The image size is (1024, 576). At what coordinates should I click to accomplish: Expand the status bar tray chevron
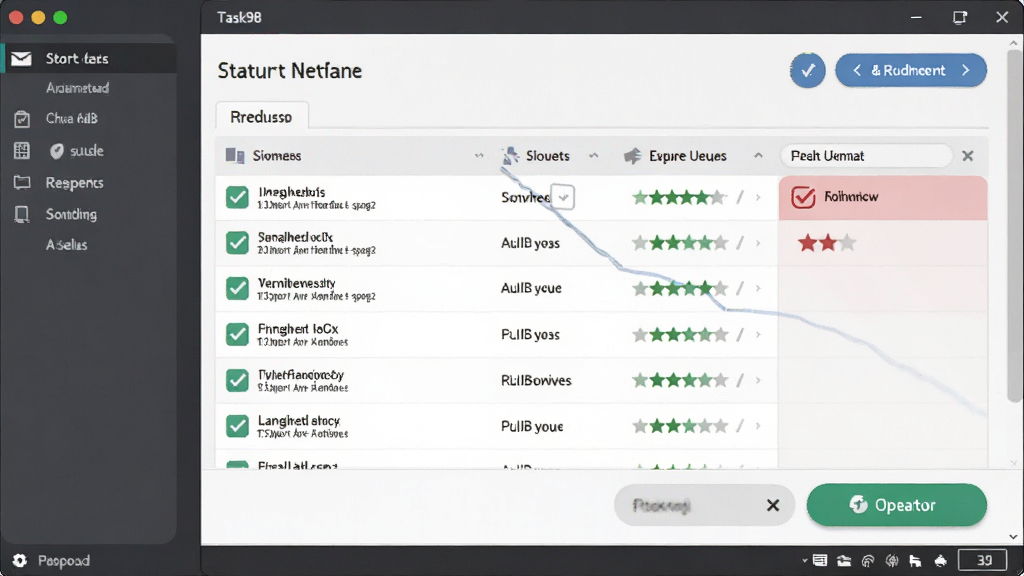pyautogui.click(x=805, y=560)
